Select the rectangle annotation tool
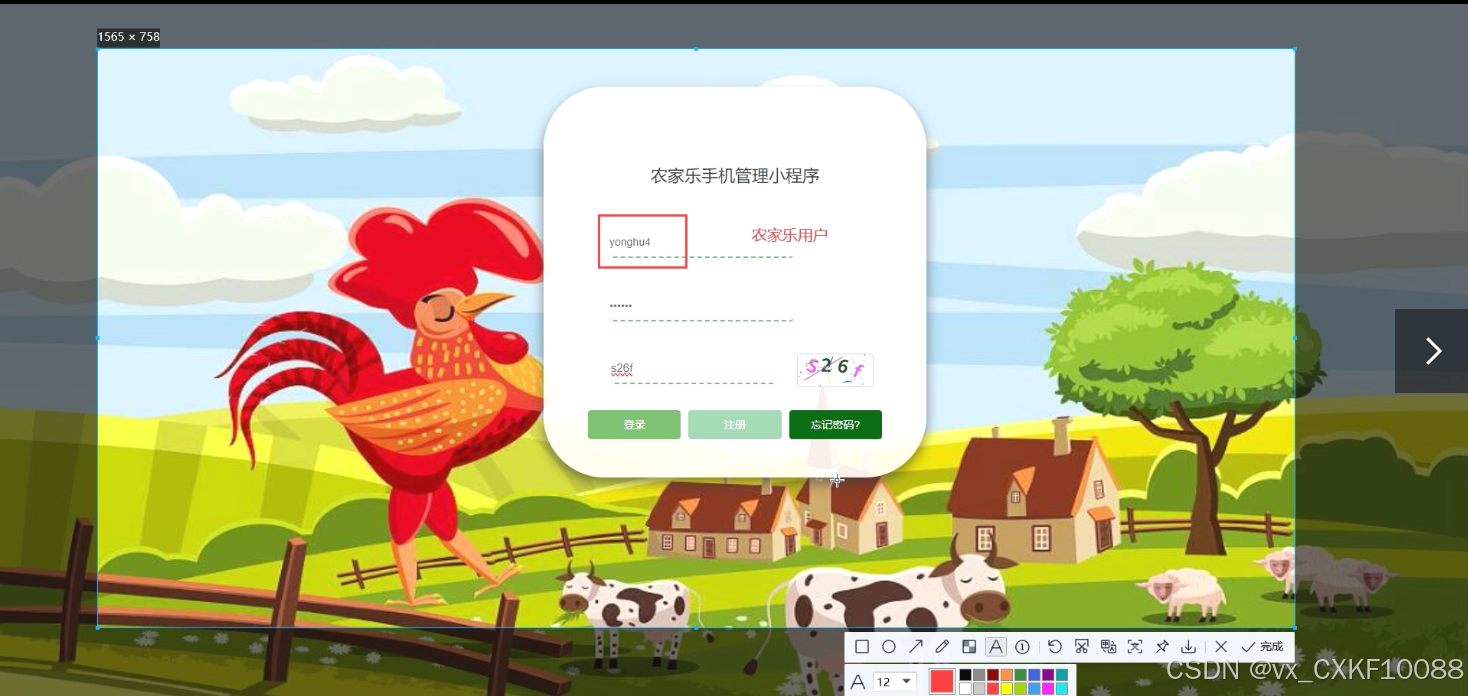Viewport: 1468px width, 696px height. point(862,647)
